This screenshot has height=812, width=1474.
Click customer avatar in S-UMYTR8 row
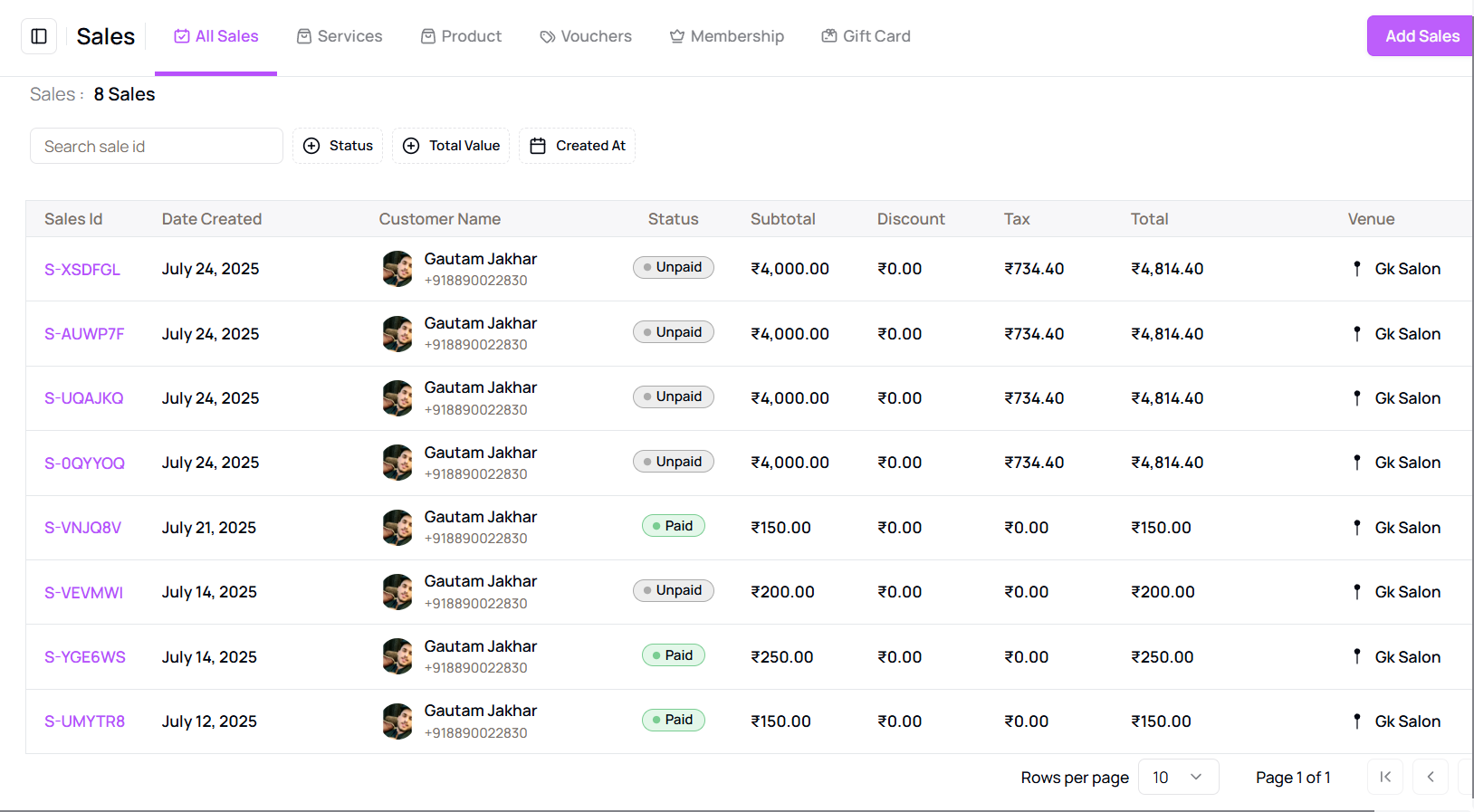397,721
